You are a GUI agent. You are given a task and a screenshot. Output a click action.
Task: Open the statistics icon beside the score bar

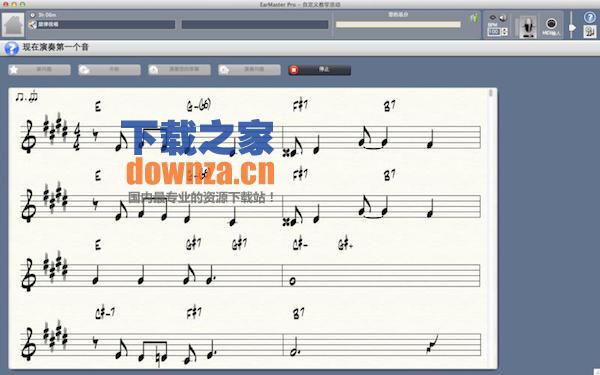tap(474, 18)
